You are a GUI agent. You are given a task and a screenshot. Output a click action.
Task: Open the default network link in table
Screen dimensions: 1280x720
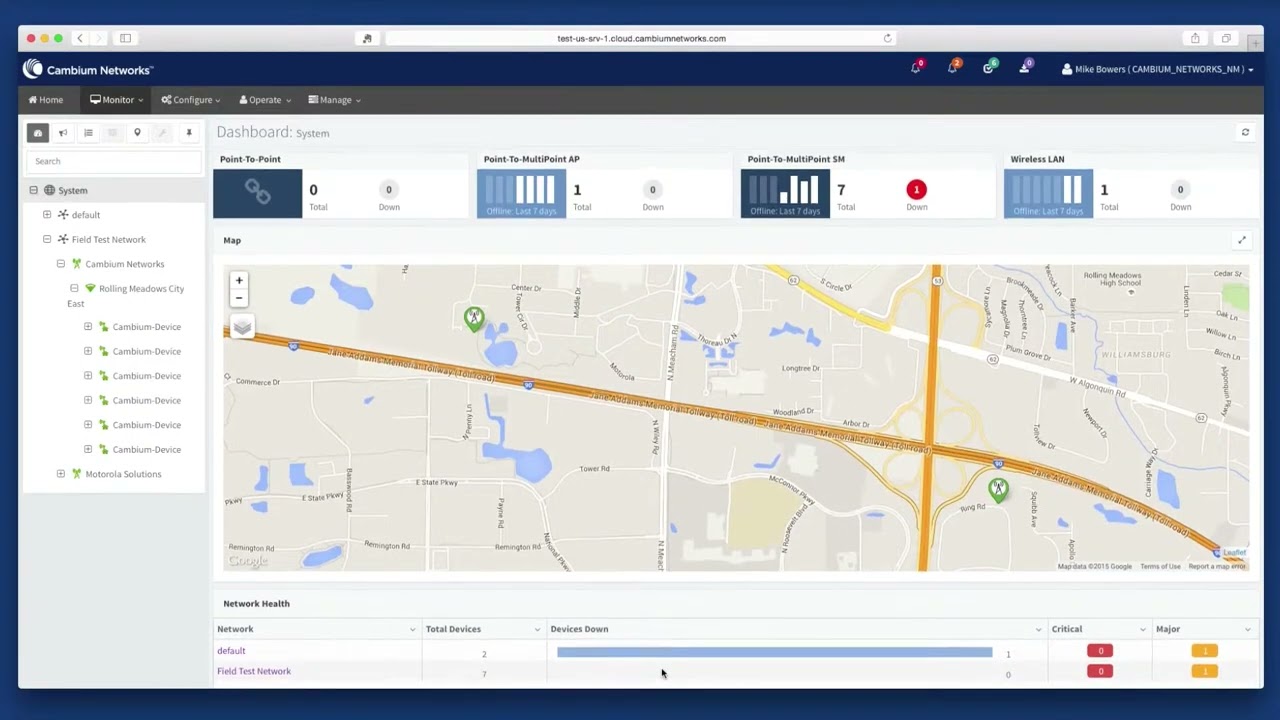point(231,651)
